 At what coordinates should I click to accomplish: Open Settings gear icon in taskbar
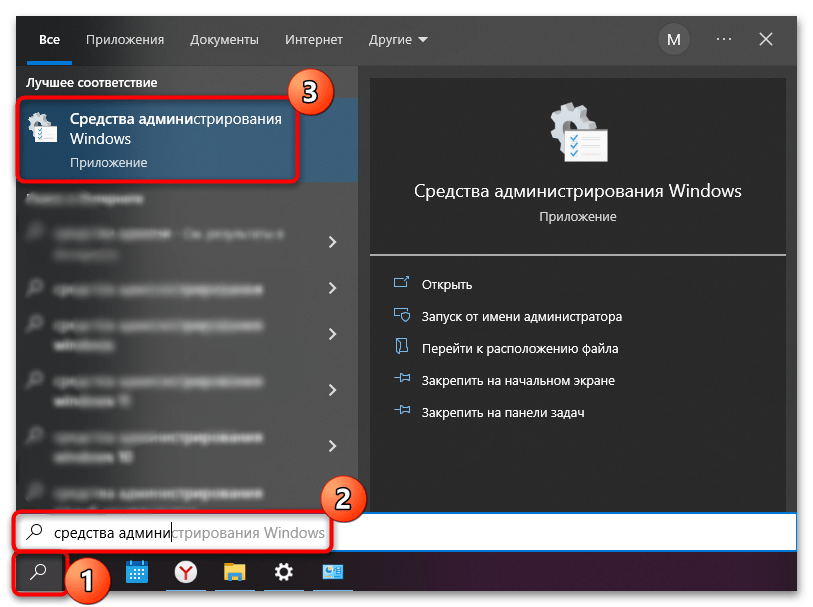pos(284,572)
